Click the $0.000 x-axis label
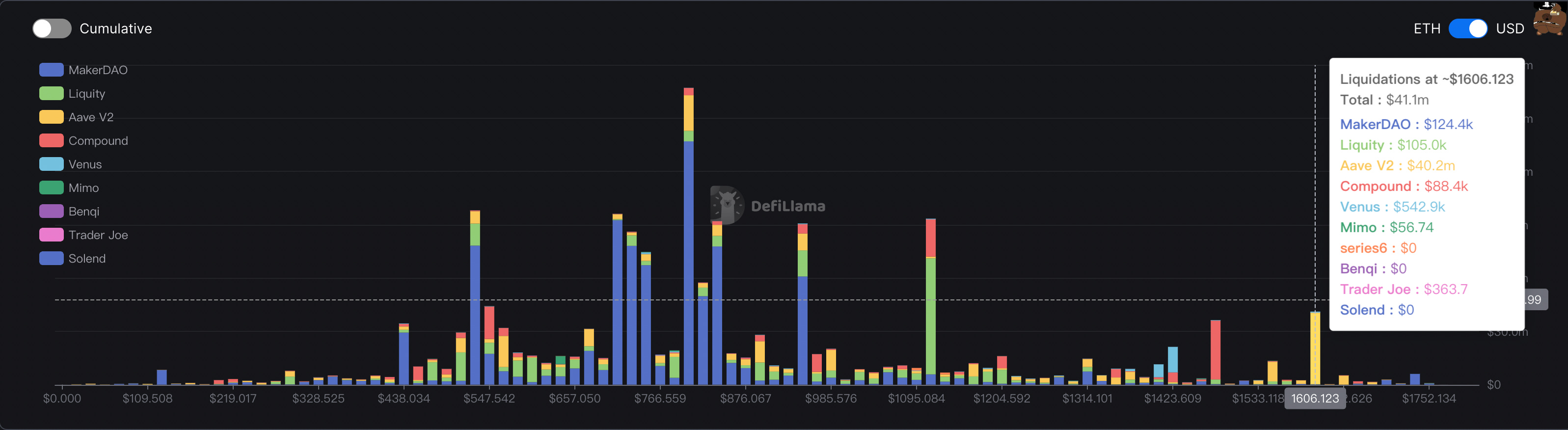1568x430 pixels. tap(62, 399)
